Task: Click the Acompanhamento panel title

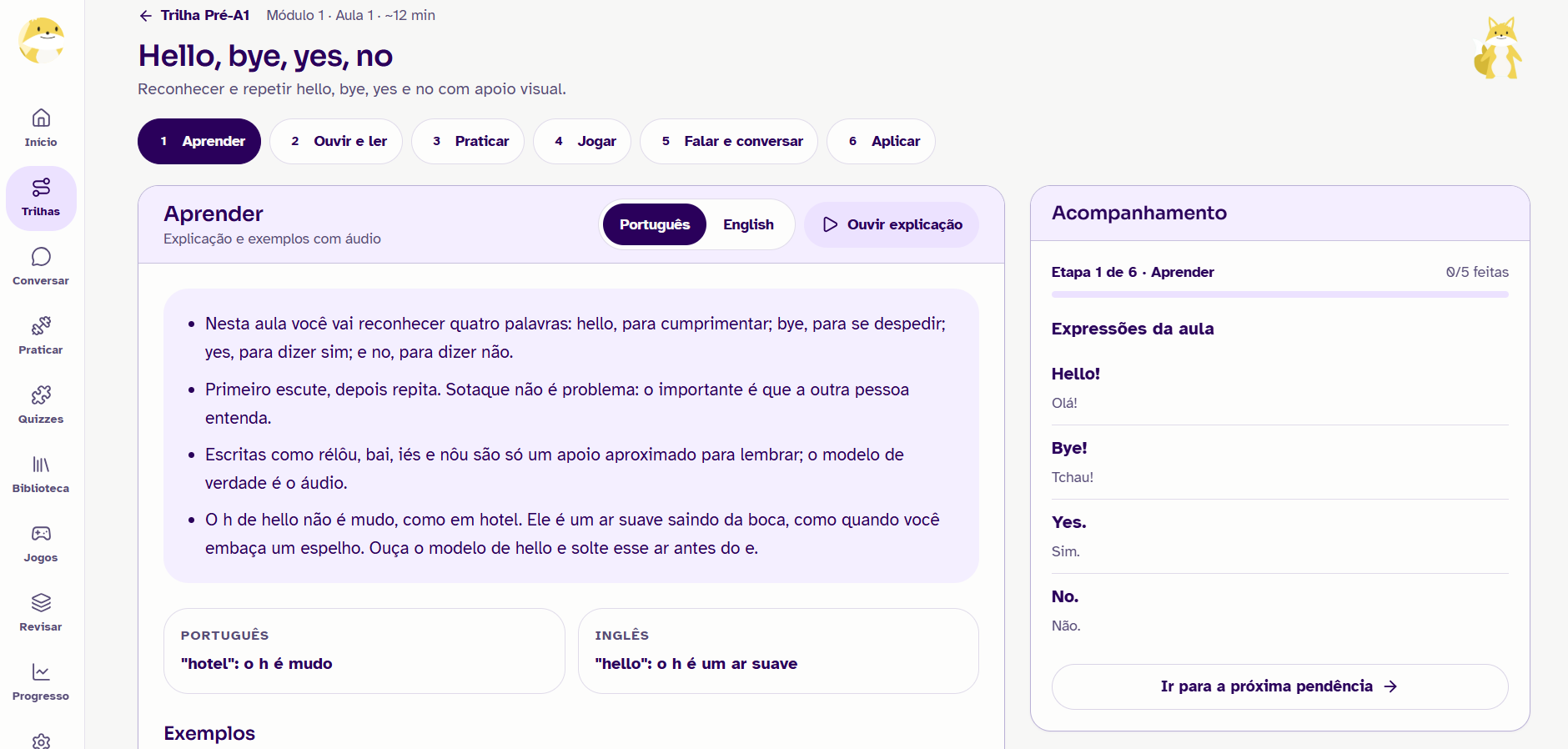Action: pos(1139,213)
